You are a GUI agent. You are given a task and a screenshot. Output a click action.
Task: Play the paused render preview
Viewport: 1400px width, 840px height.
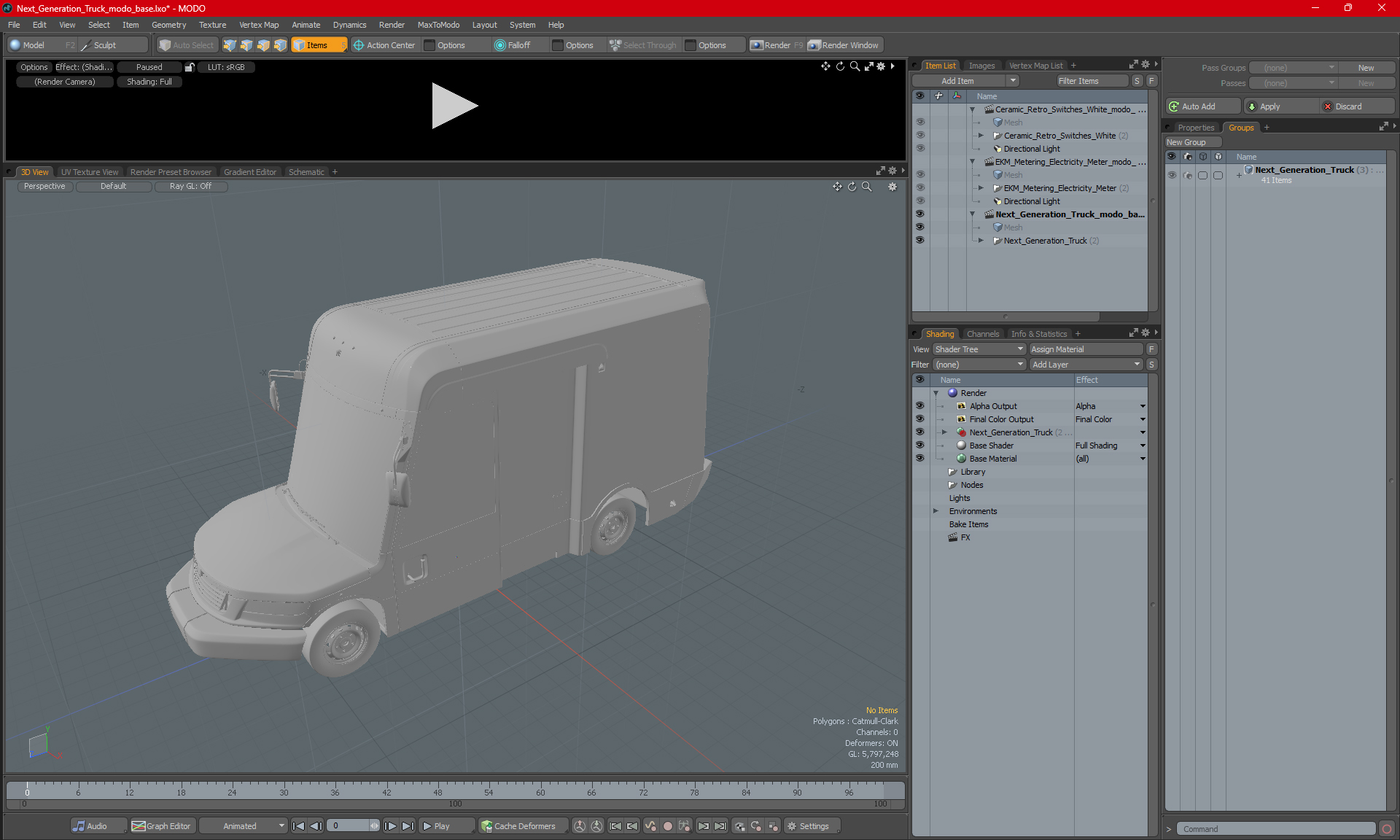(454, 106)
